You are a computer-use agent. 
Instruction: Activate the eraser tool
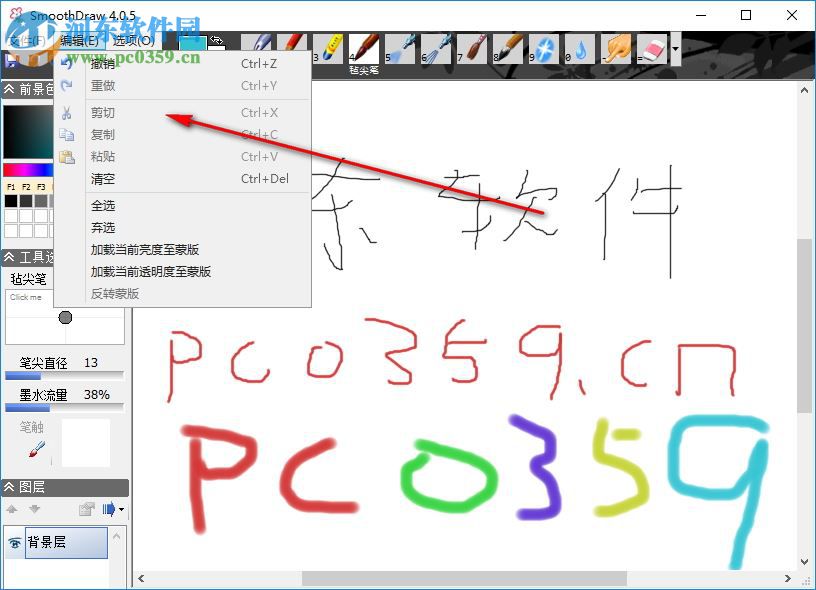tap(651, 47)
